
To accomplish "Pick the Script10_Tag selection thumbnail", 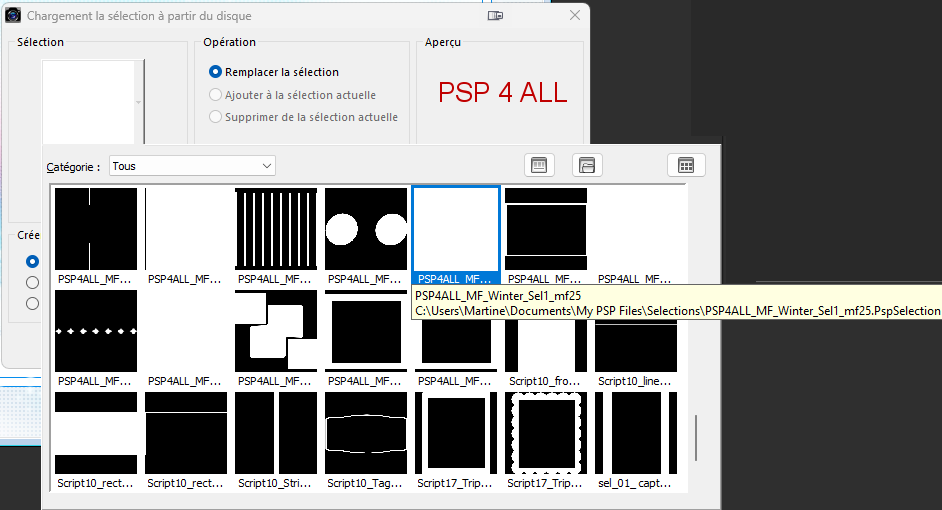I will point(366,434).
